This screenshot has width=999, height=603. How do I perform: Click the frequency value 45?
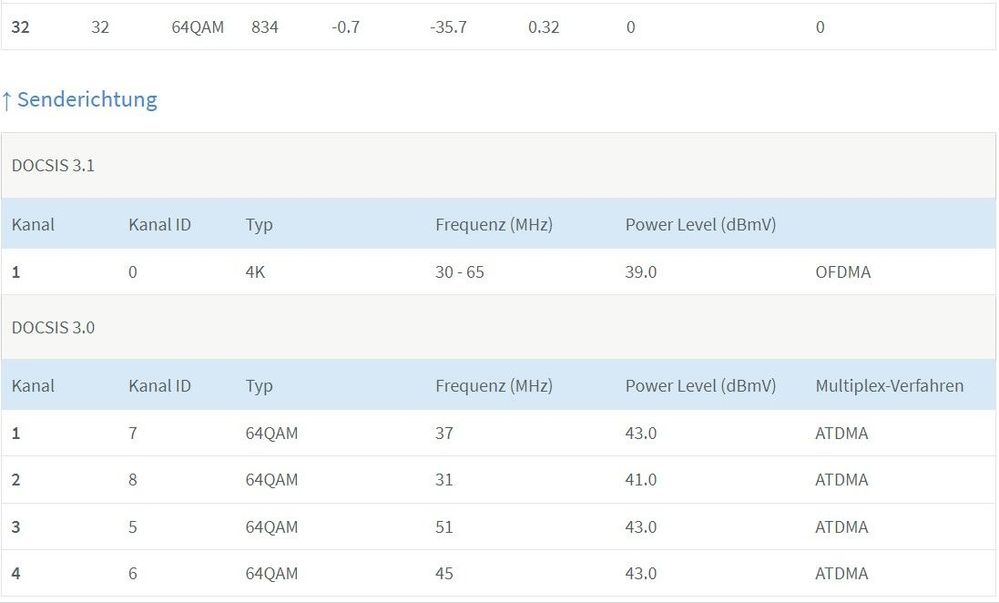pyautogui.click(x=444, y=574)
